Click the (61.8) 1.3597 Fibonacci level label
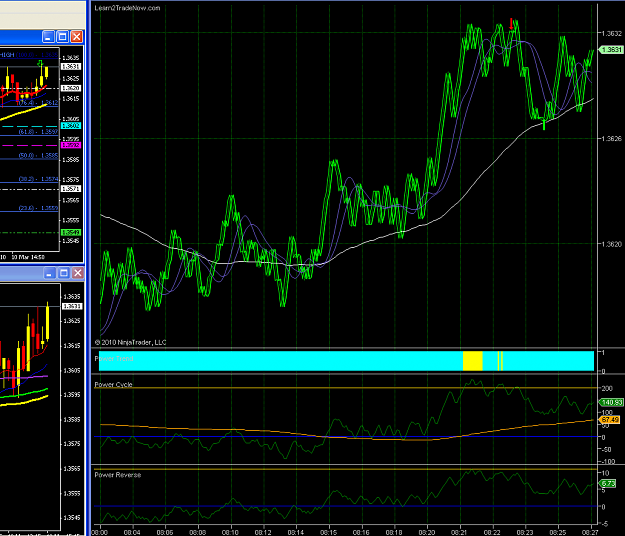The image size is (625, 536). click(x=38, y=132)
